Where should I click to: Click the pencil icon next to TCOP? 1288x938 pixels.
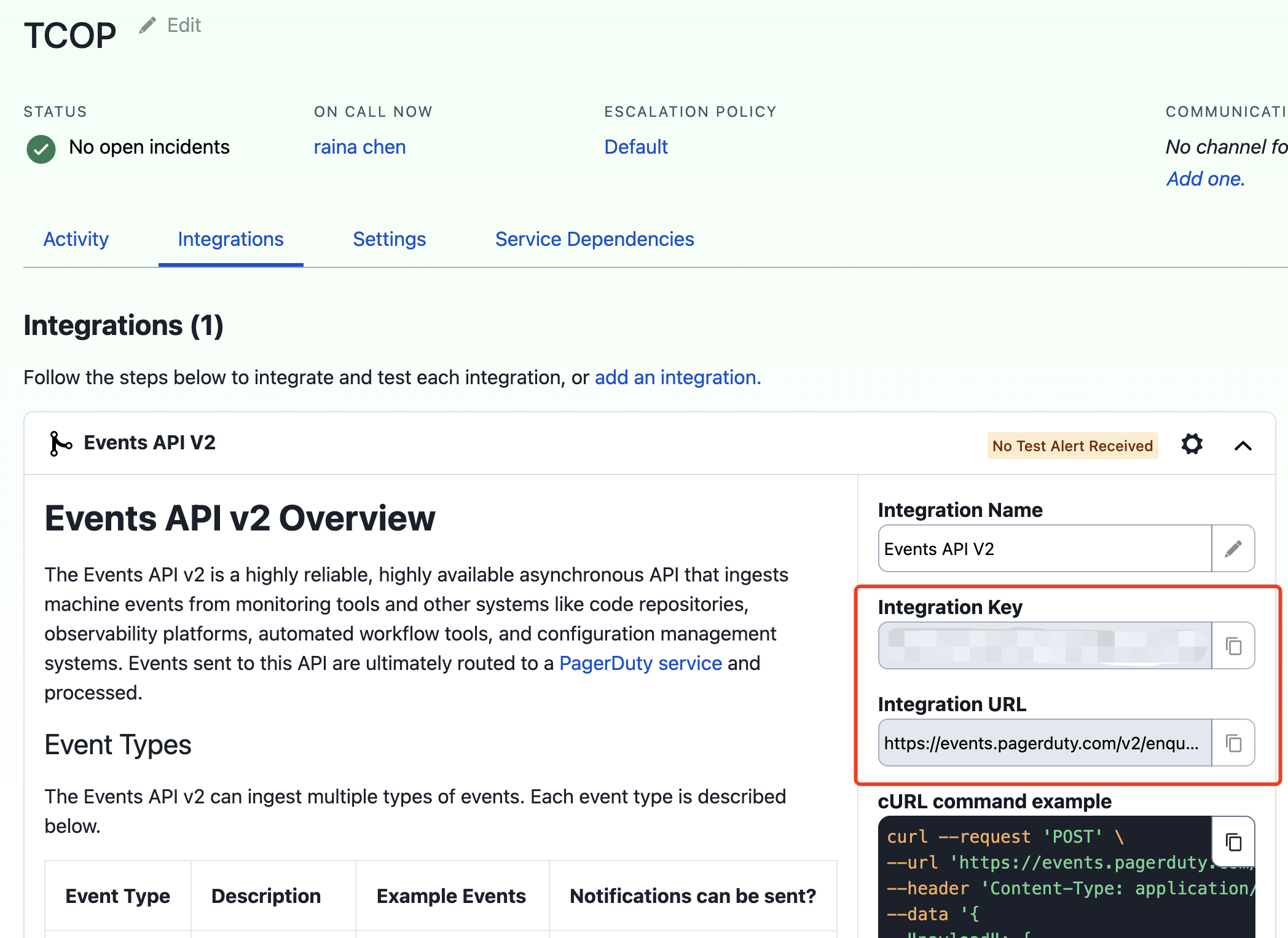(147, 25)
